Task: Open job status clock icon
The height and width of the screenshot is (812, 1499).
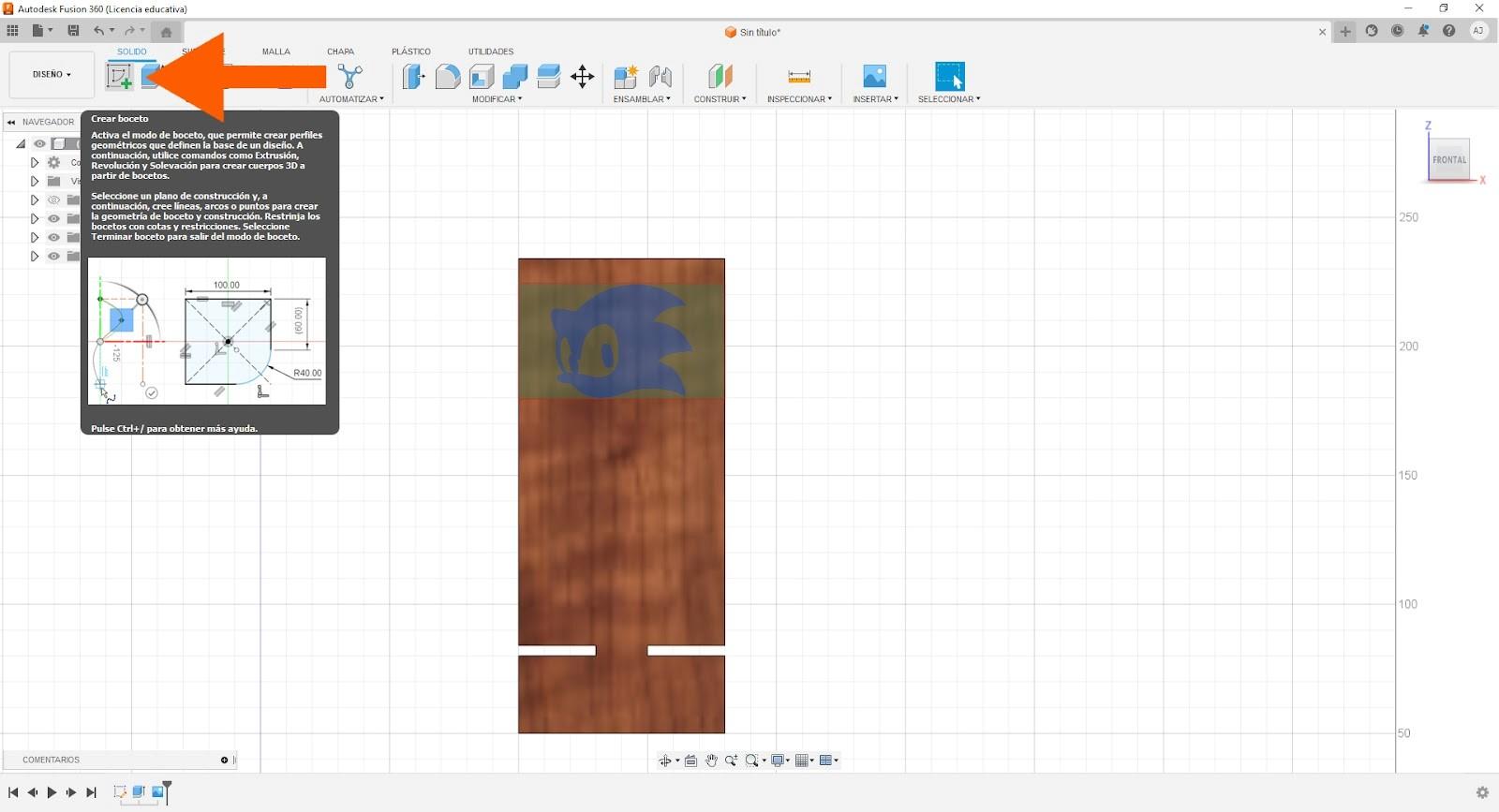Action: [1397, 31]
